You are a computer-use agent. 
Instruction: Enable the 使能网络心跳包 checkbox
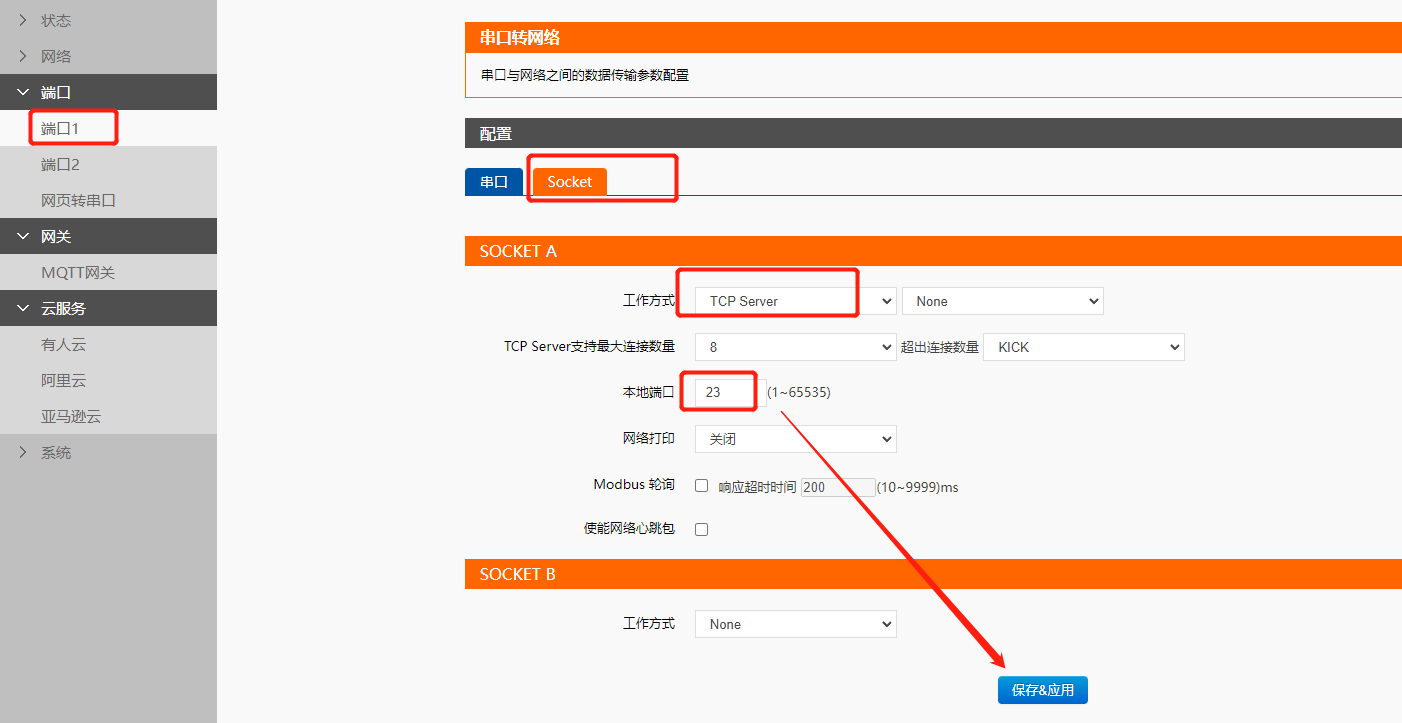pyautogui.click(x=702, y=529)
